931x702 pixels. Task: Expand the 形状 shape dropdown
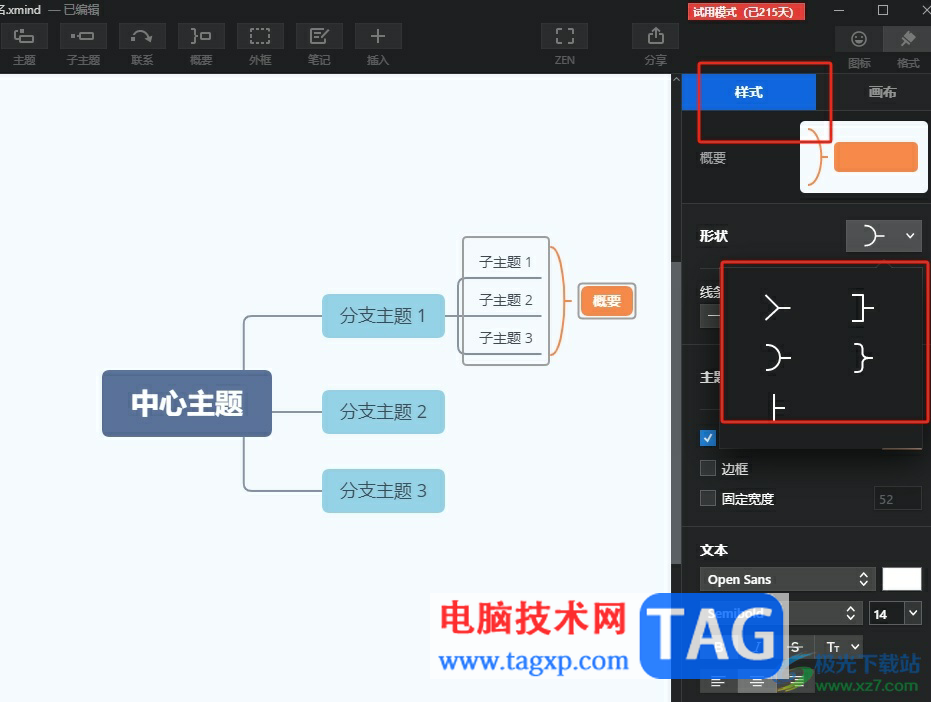pyautogui.click(x=884, y=236)
